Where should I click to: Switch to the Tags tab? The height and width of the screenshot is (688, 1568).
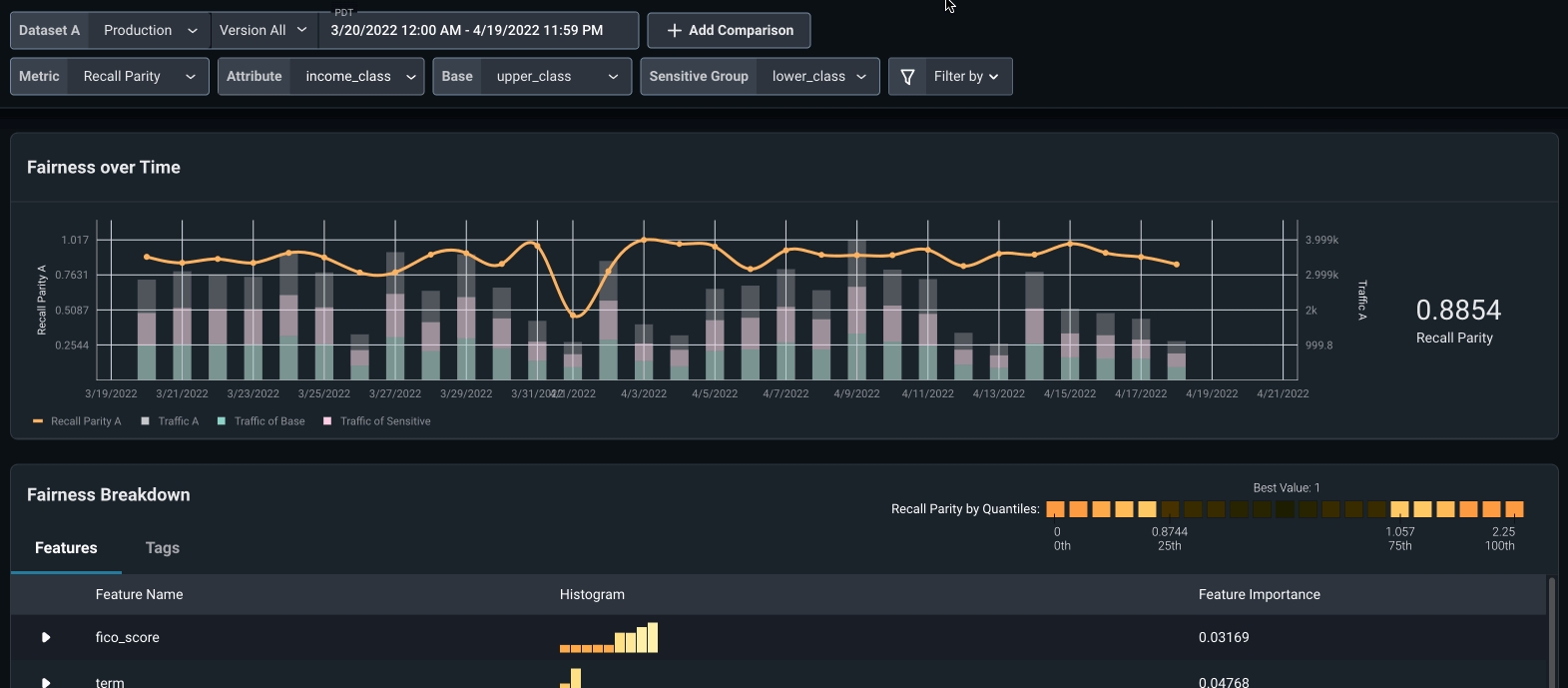click(163, 548)
